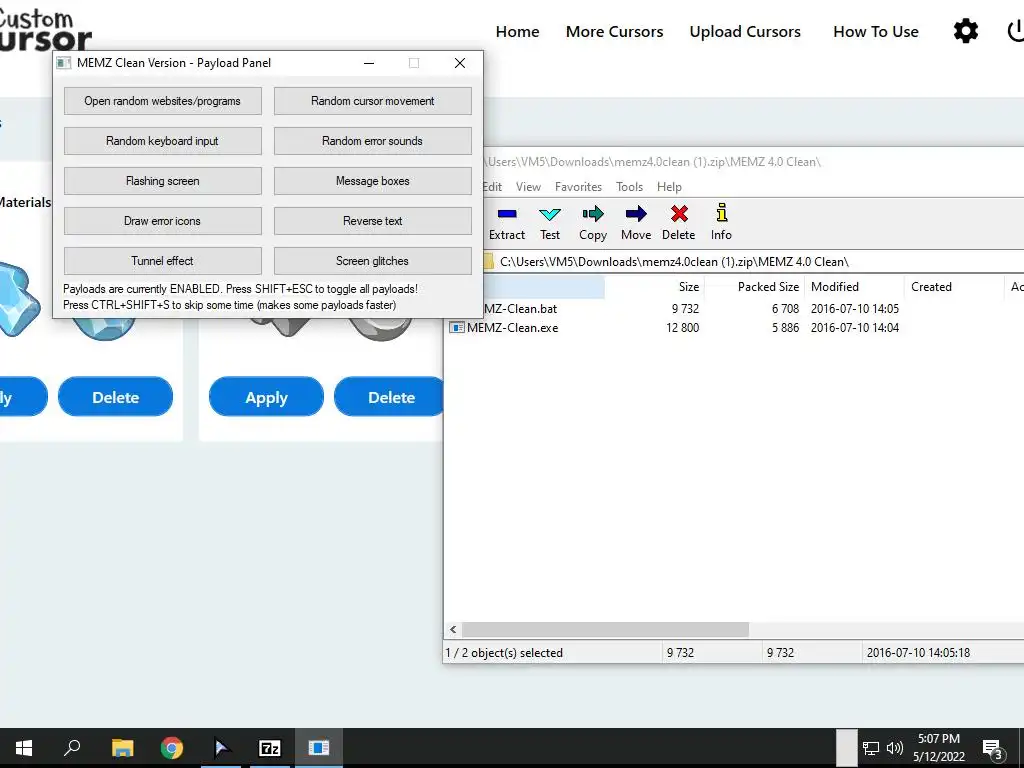Toggle Tunnel effect payload
1024x768 pixels.
click(x=163, y=261)
